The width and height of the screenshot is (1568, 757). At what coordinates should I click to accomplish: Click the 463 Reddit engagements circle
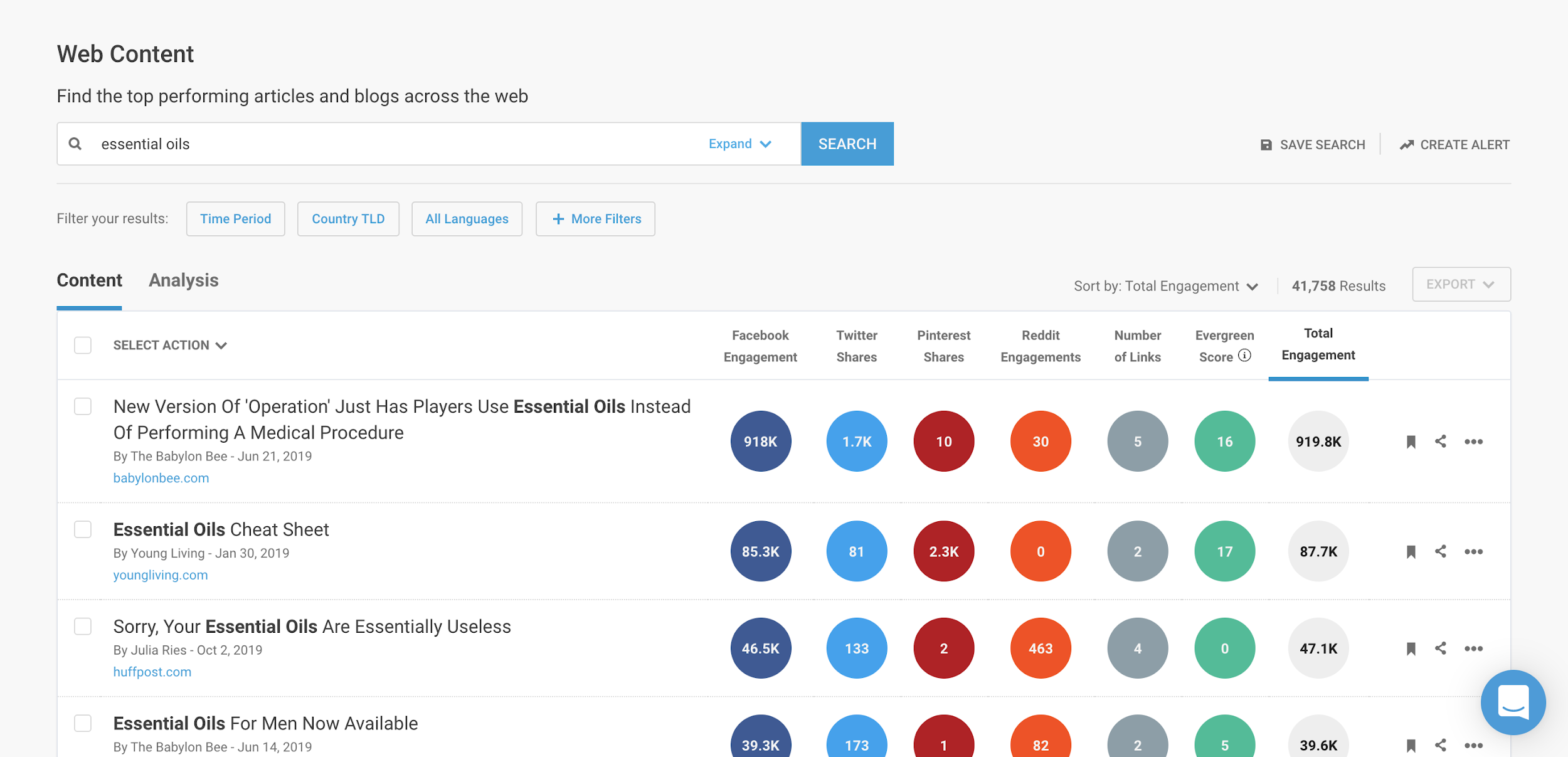[x=1041, y=648]
